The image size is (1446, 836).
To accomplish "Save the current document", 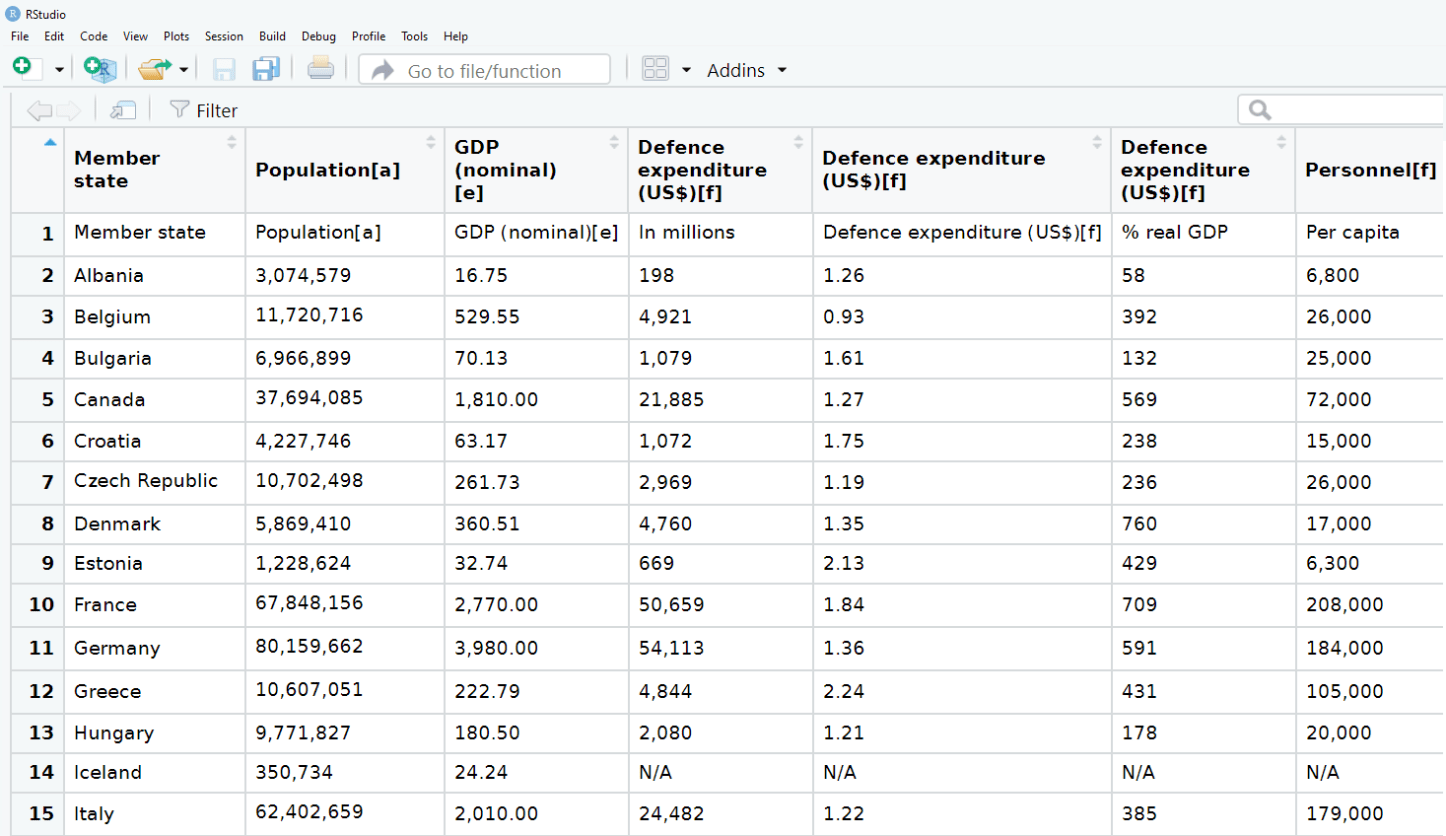I will [225, 69].
